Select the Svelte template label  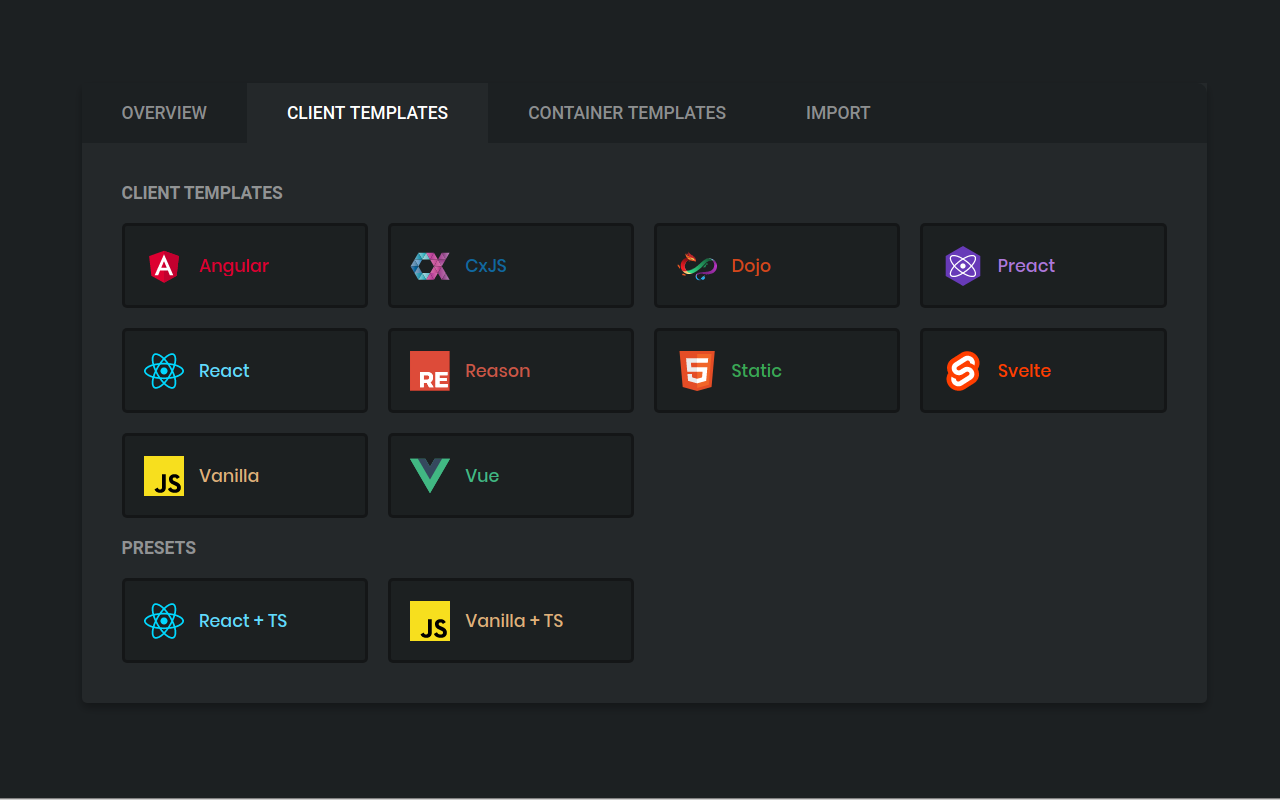[x=1024, y=371]
